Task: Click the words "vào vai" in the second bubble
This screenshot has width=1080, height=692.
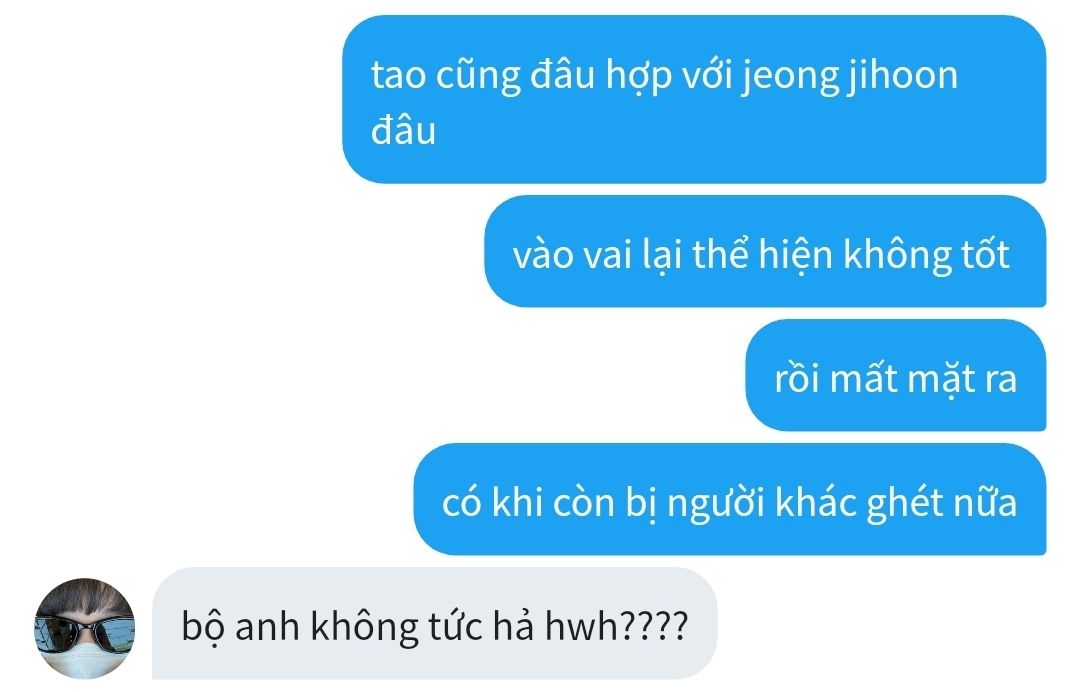Action: (x=573, y=255)
